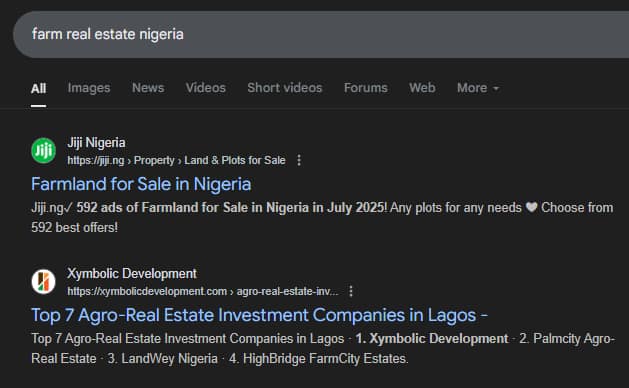Select the Short videos tab
This screenshot has height=388, width=629.
[x=284, y=88]
